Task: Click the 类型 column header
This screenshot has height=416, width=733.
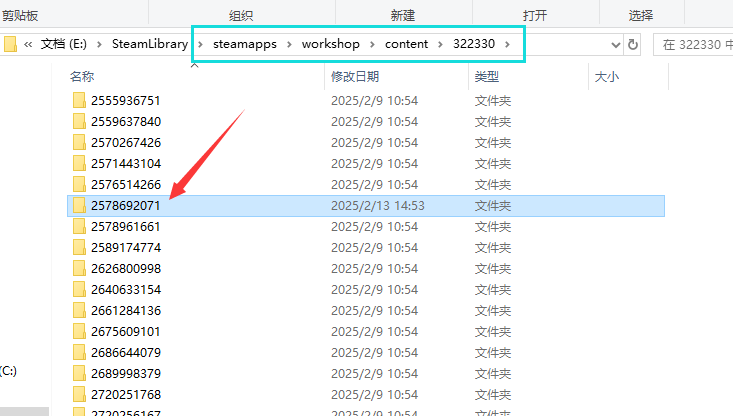Action: pos(486,76)
